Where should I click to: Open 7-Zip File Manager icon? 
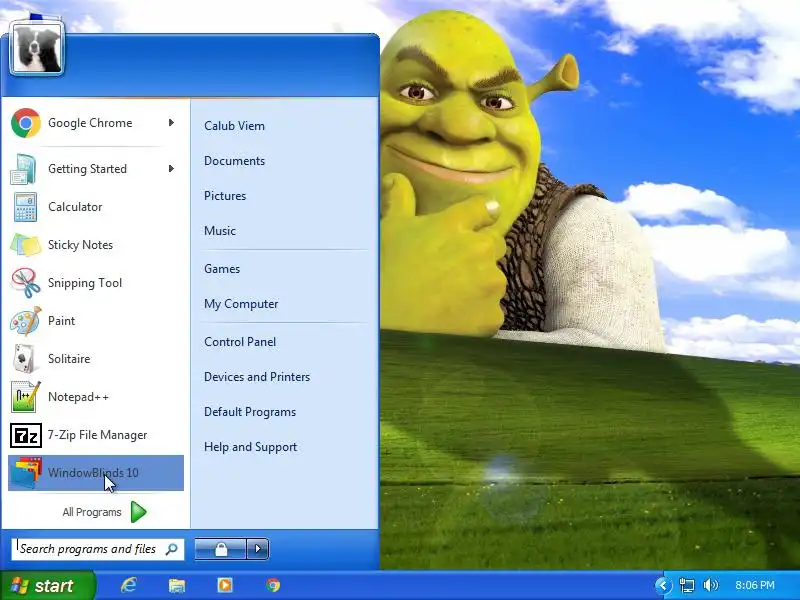coord(26,435)
